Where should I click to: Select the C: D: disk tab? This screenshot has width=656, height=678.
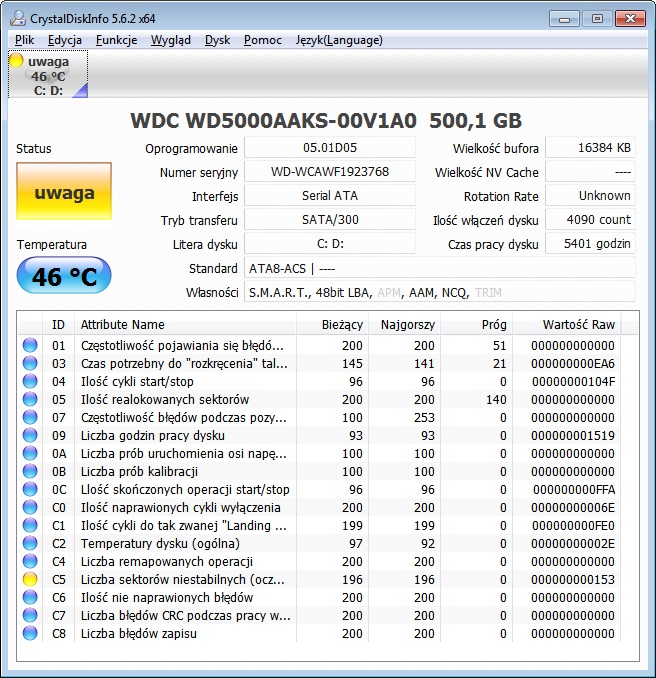(48, 74)
